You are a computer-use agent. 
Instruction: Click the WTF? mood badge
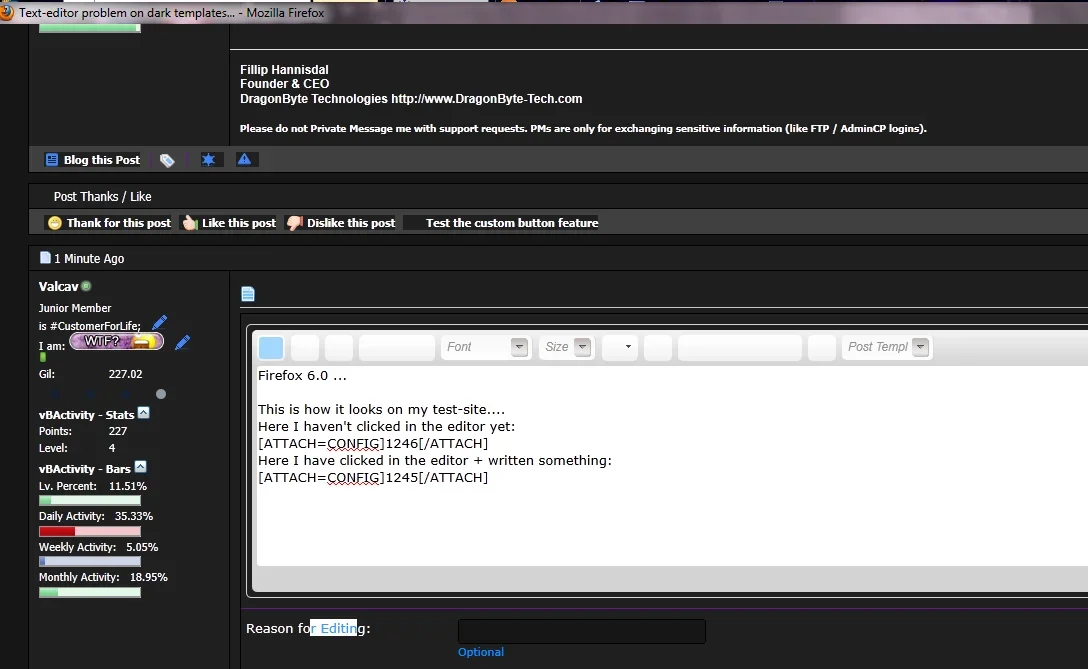point(117,341)
